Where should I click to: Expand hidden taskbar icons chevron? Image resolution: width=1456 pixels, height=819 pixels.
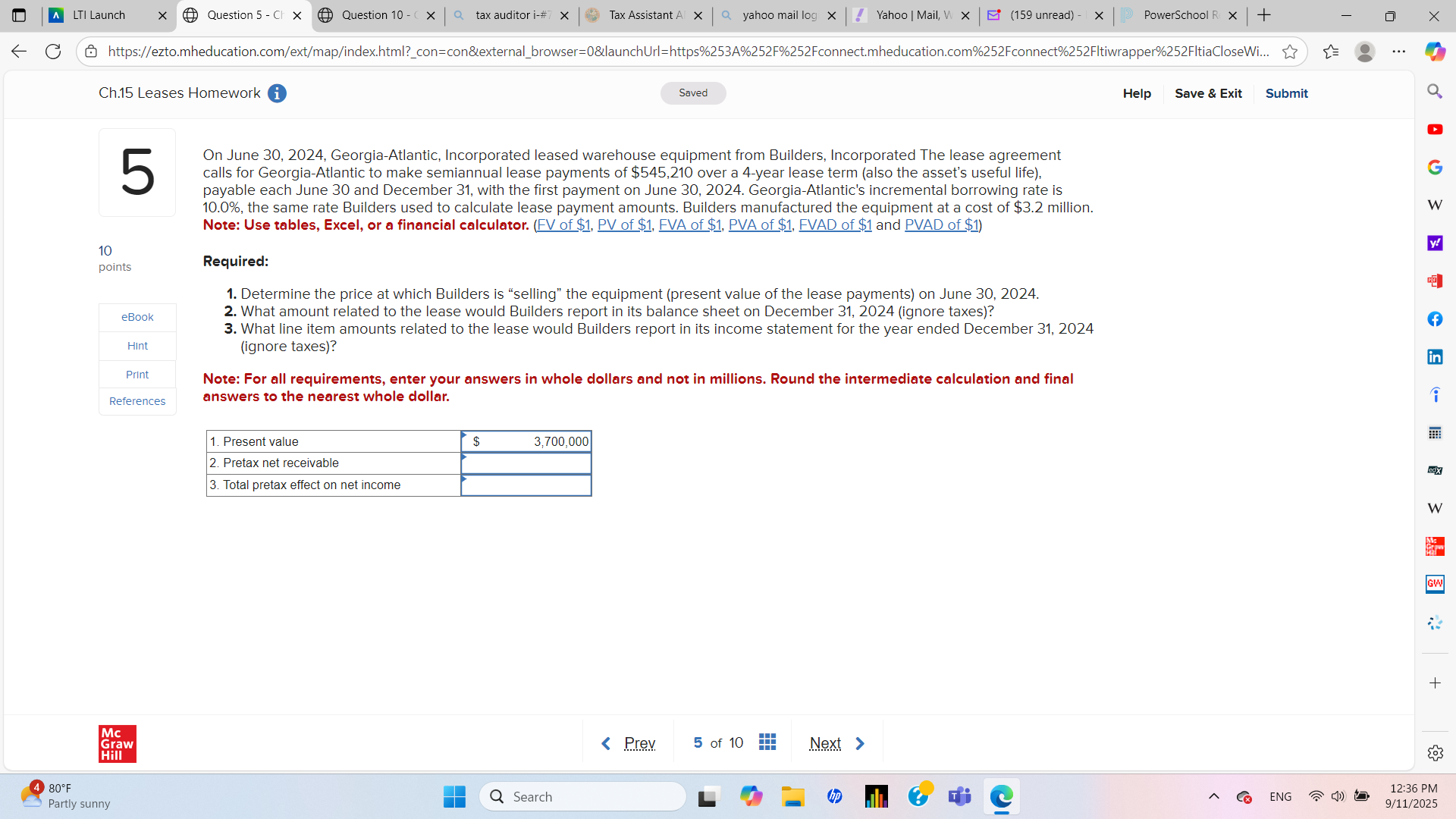pos(1214,796)
